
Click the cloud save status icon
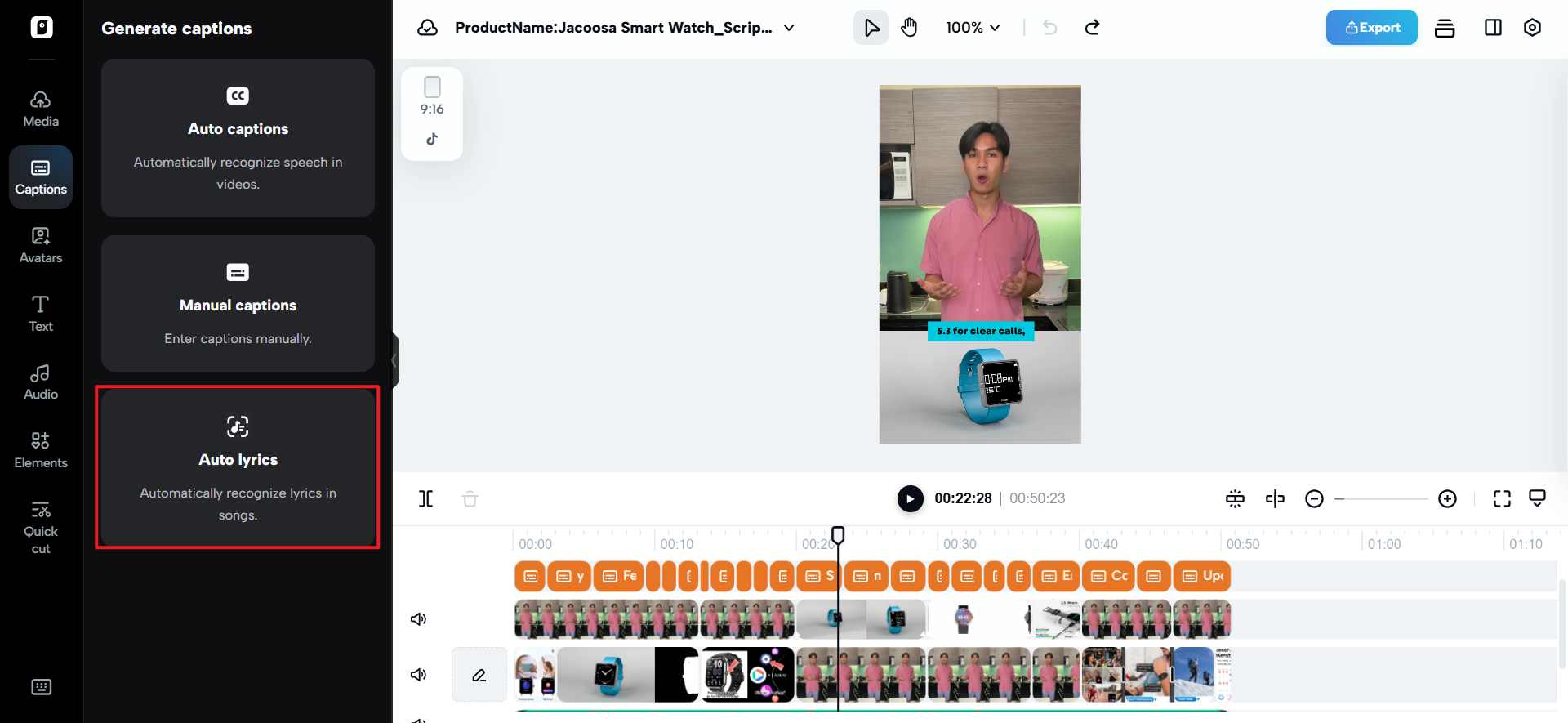(427, 28)
